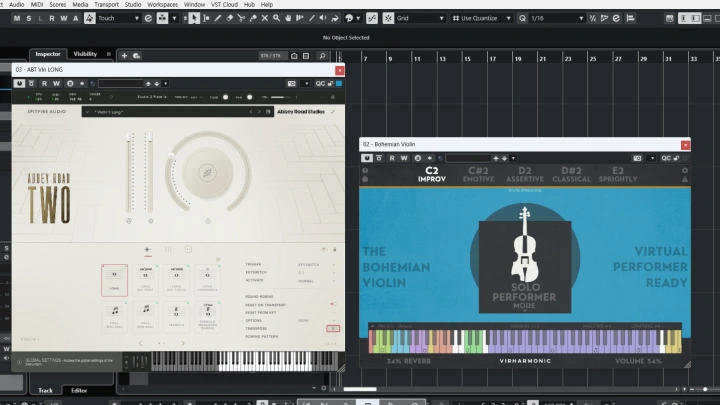Select the Line tool
Image resolution: width=720 pixels, height=405 pixels.
pos(311,18)
